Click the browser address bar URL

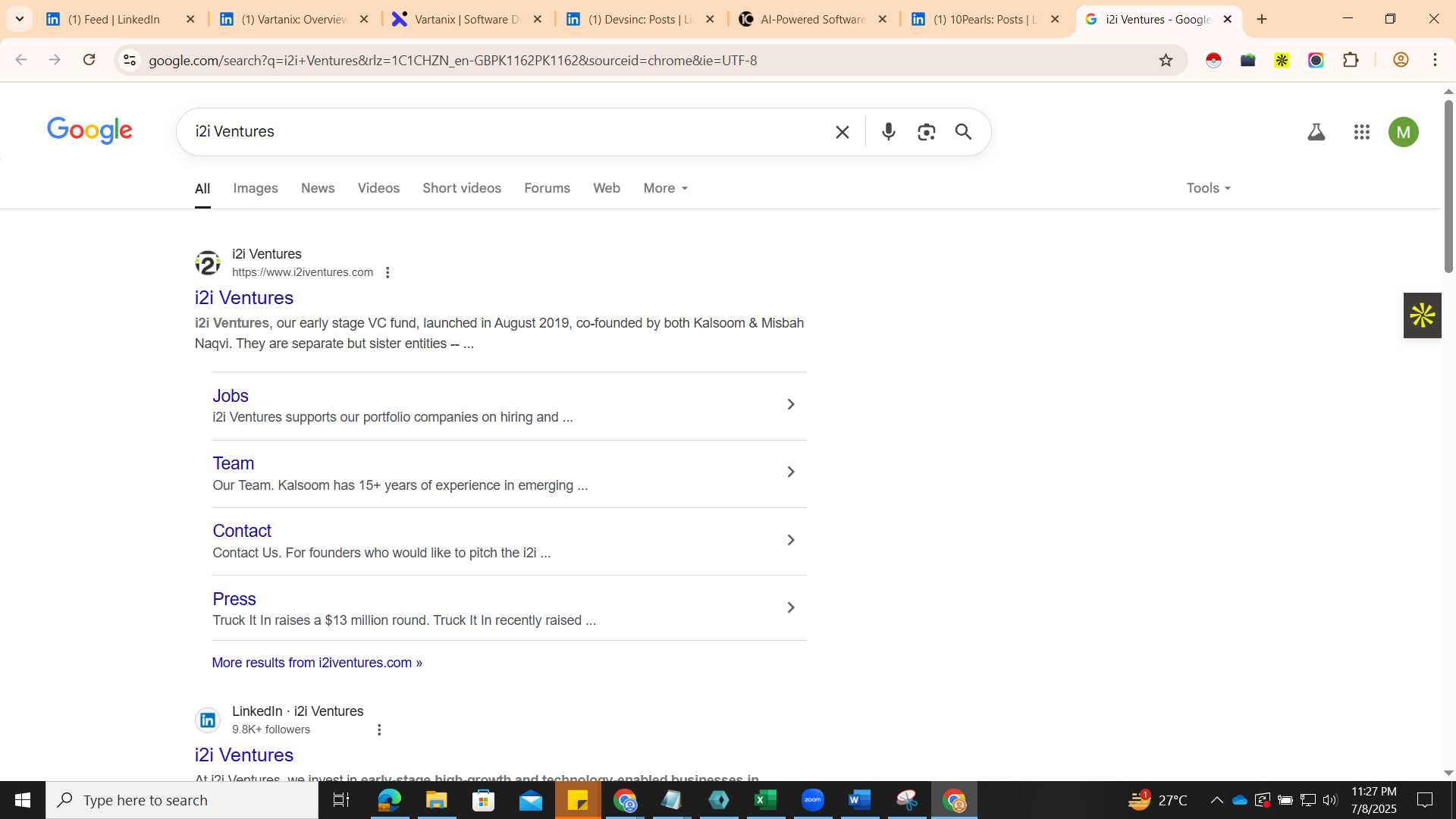click(x=453, y=60)
